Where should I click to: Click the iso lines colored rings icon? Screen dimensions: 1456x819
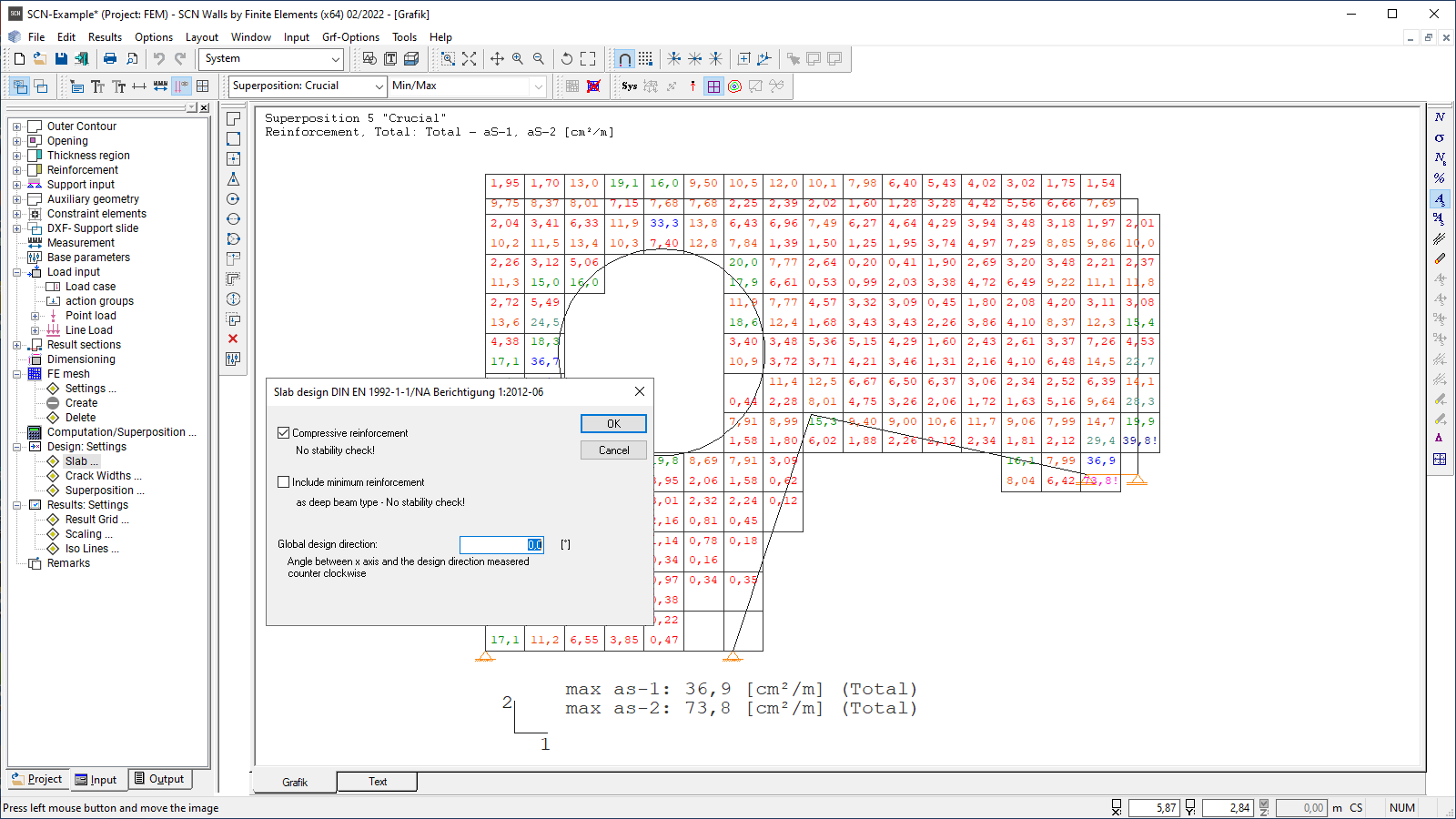coord(734,86)
